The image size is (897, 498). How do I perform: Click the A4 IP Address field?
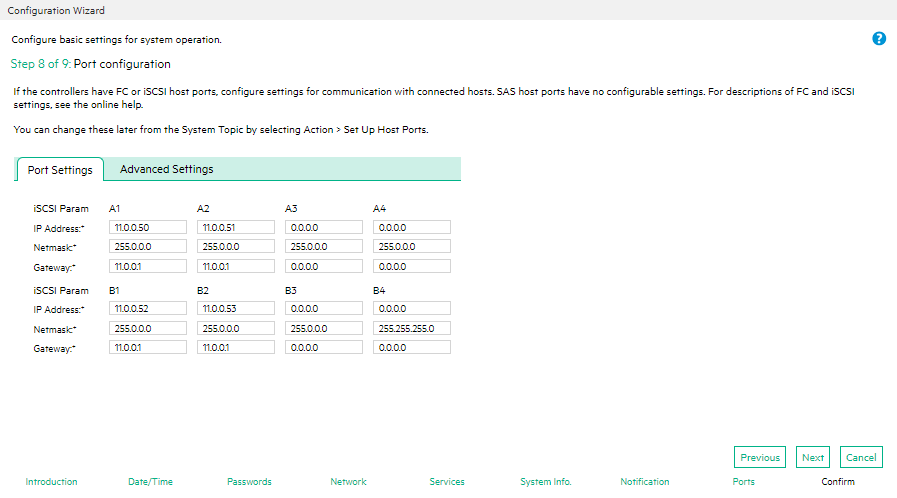(412, 227)
